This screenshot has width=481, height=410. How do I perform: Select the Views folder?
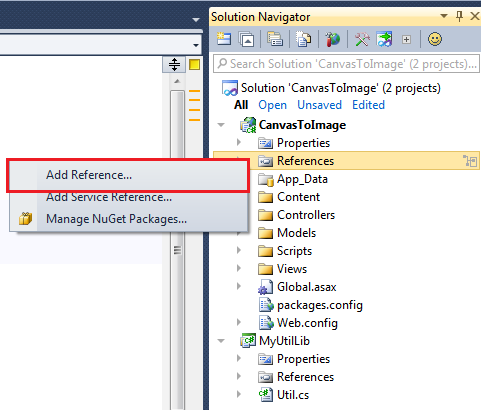(x=292, y=269)
